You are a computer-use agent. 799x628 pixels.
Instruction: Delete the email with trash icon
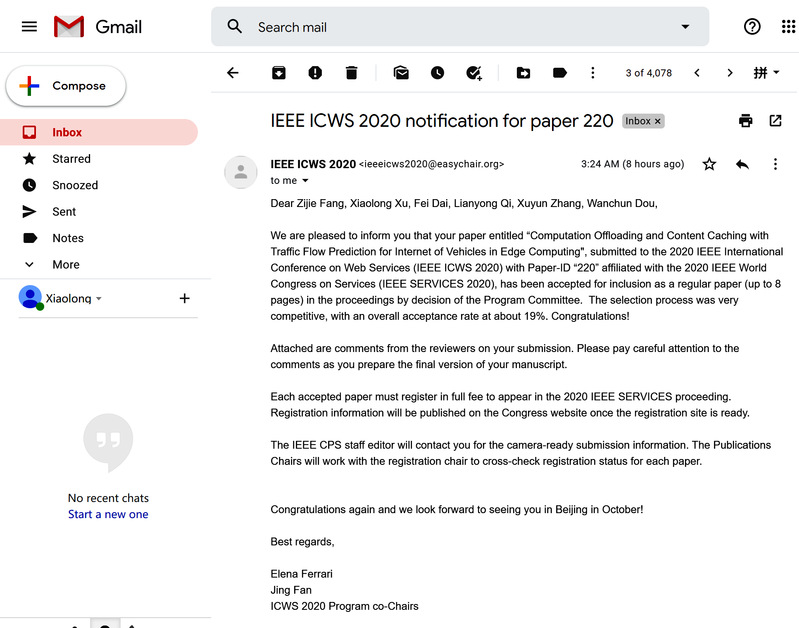[x=351, y=73]
